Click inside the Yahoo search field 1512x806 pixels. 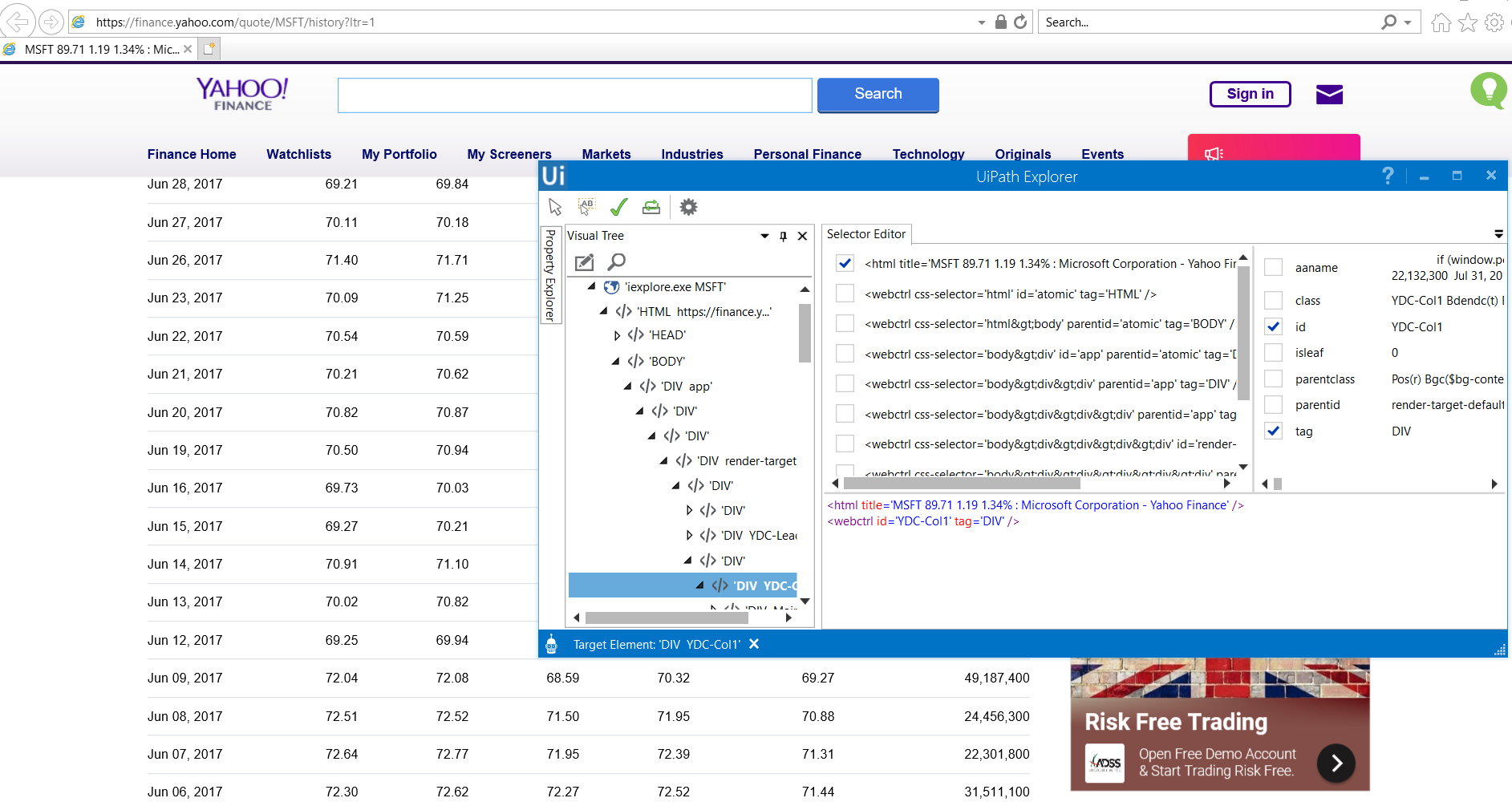click(x=574, y=95)
